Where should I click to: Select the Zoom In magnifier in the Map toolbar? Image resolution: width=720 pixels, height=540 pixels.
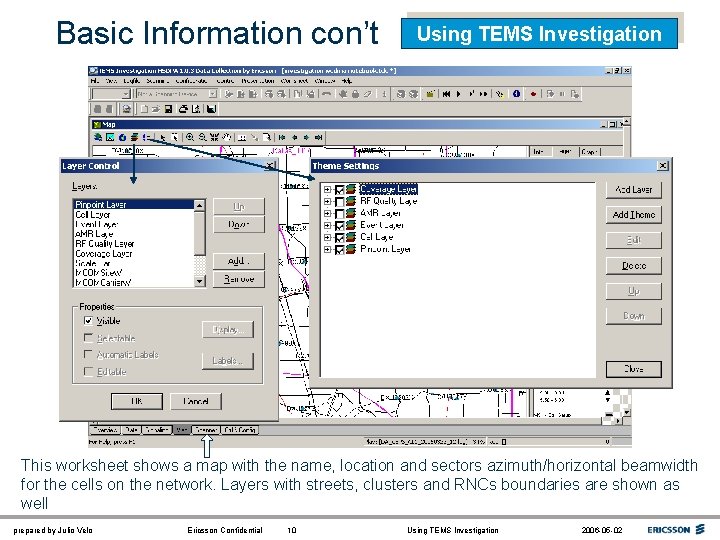(x=190, y=137)
